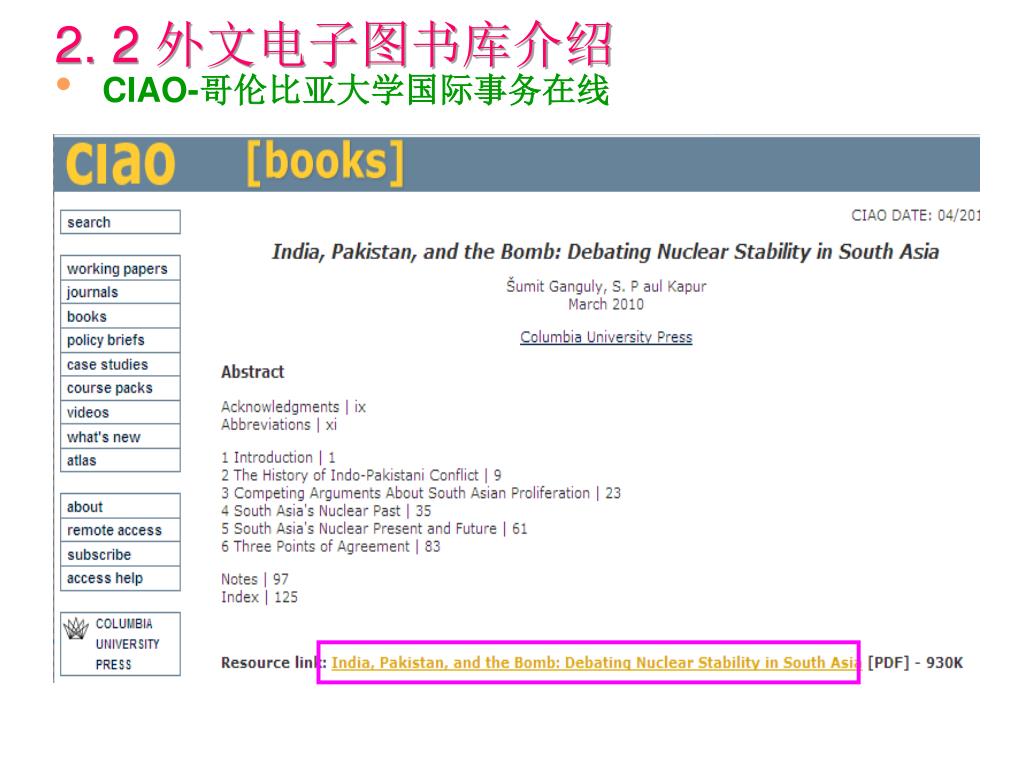Select books in sidebar menu
Image resolution: width=1024 pixels, height=768 pixels.
click(x=120, y=316)
